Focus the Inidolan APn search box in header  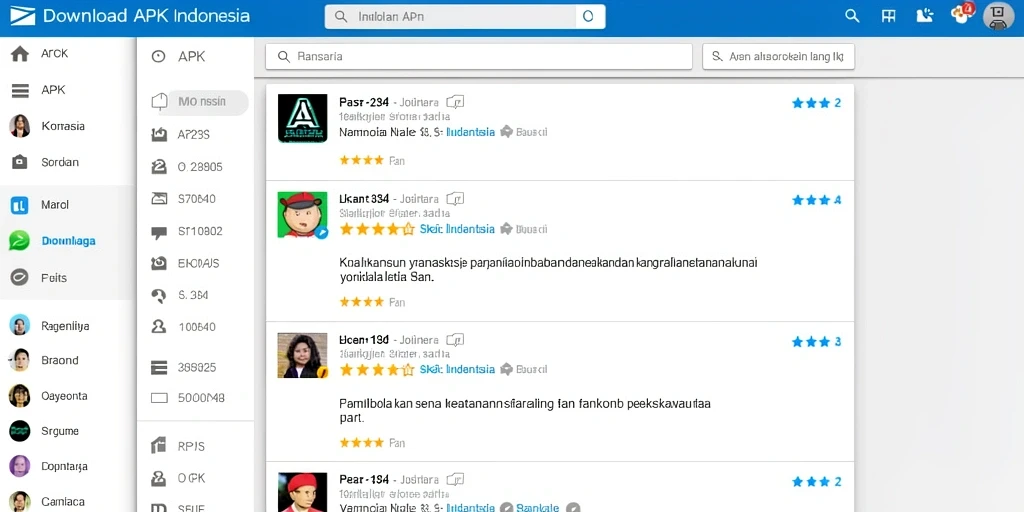465,17
